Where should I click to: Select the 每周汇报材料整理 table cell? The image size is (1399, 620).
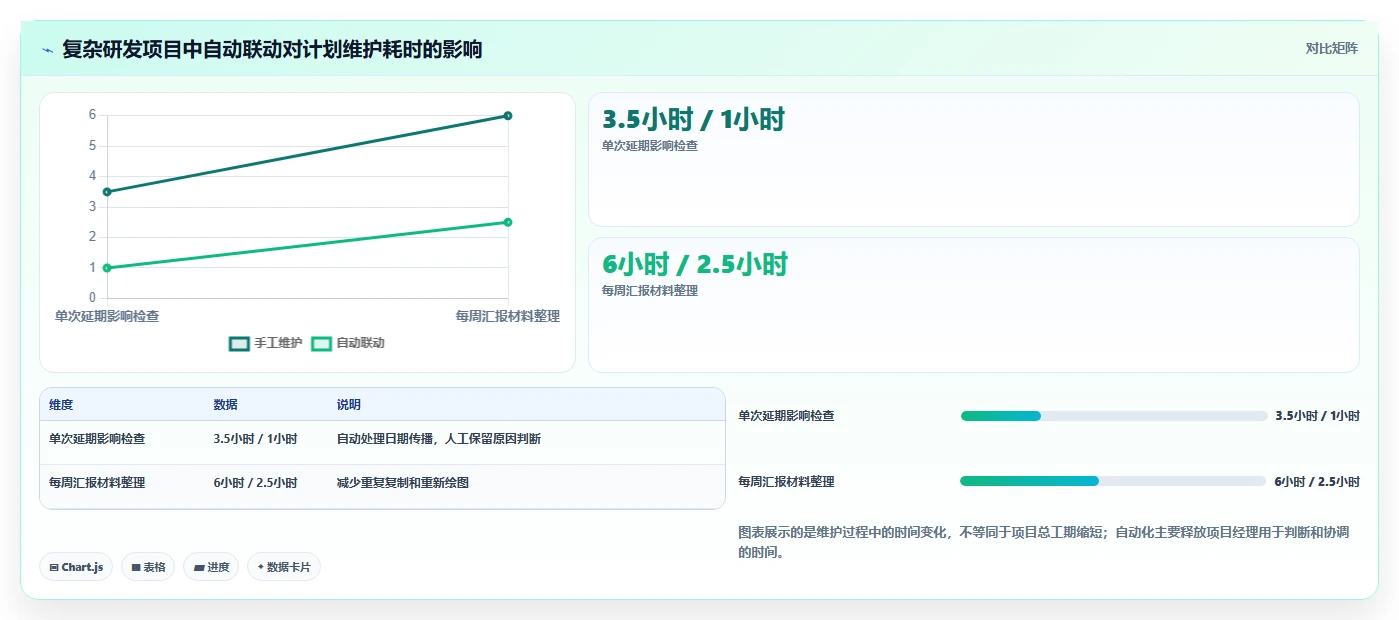pyautogui.click(x=97, y=483)
